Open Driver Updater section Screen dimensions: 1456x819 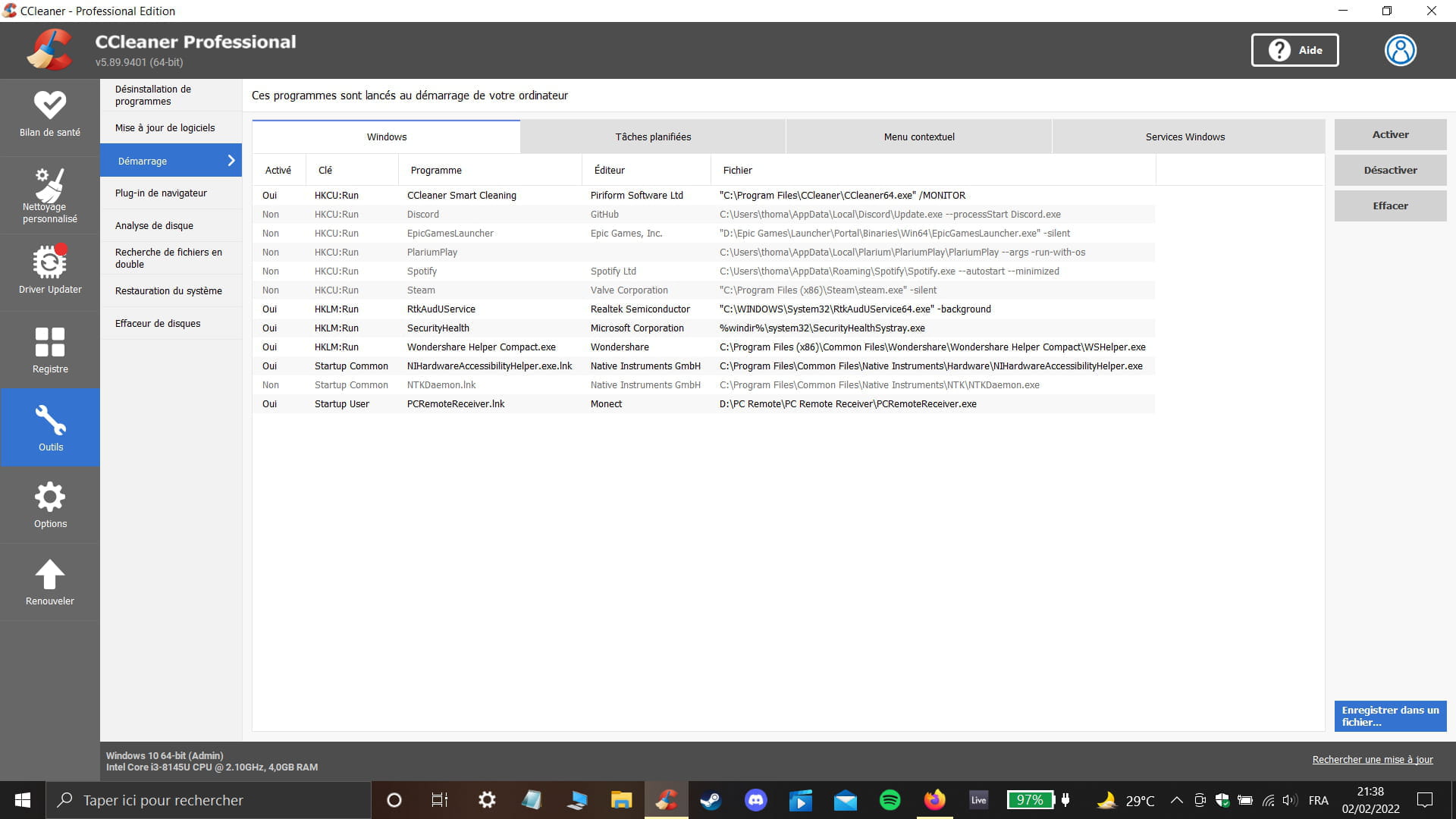click(x=50, y=271)
